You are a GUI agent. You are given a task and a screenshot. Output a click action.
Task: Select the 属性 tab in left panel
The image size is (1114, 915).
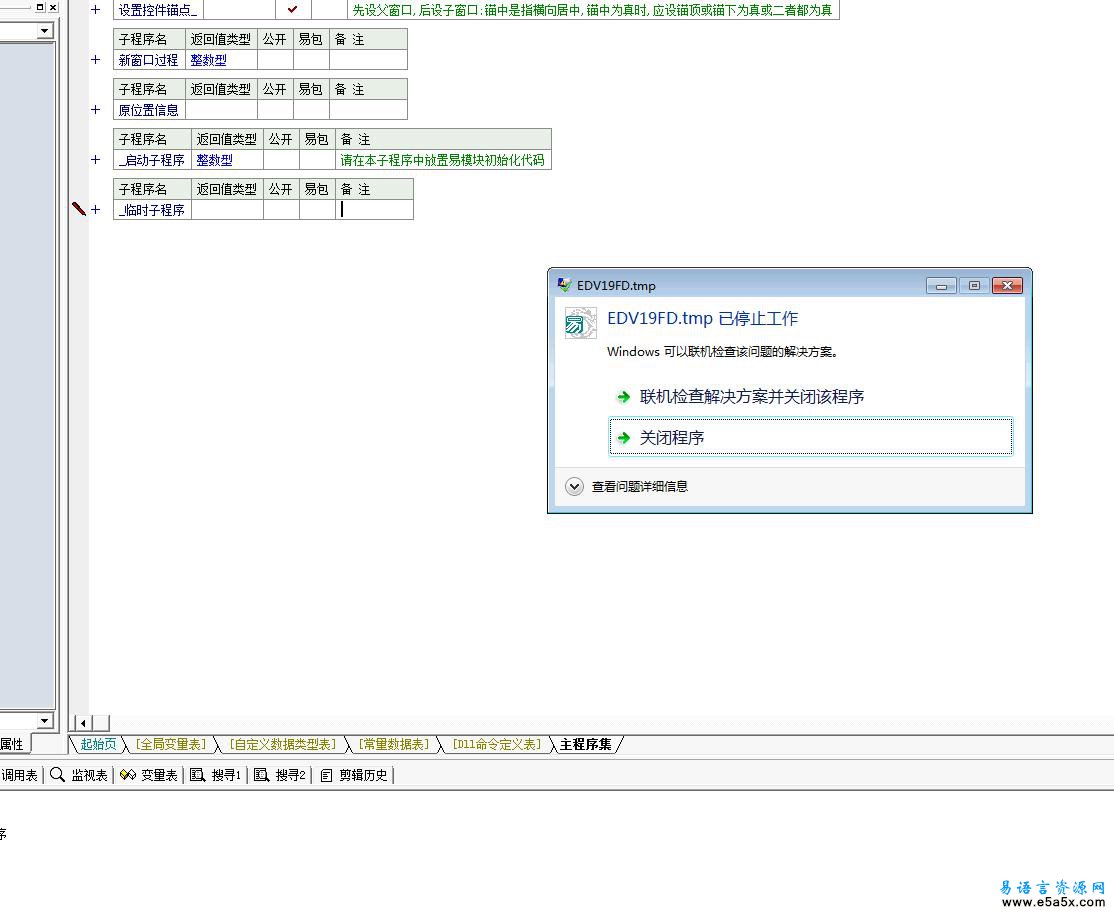(x=11, y=744)
